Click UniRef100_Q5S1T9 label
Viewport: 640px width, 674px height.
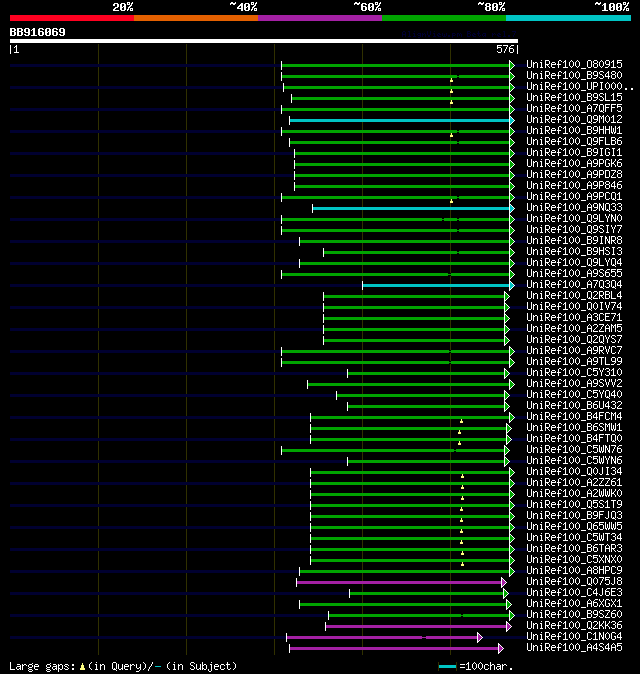pyautogui.click(x=574, y=505)
